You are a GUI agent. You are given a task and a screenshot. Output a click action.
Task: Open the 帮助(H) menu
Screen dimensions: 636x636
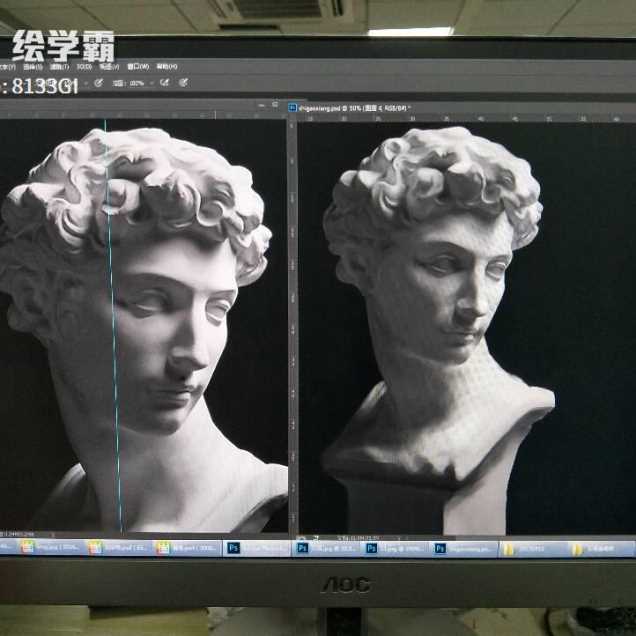click(x=167, y=67)
